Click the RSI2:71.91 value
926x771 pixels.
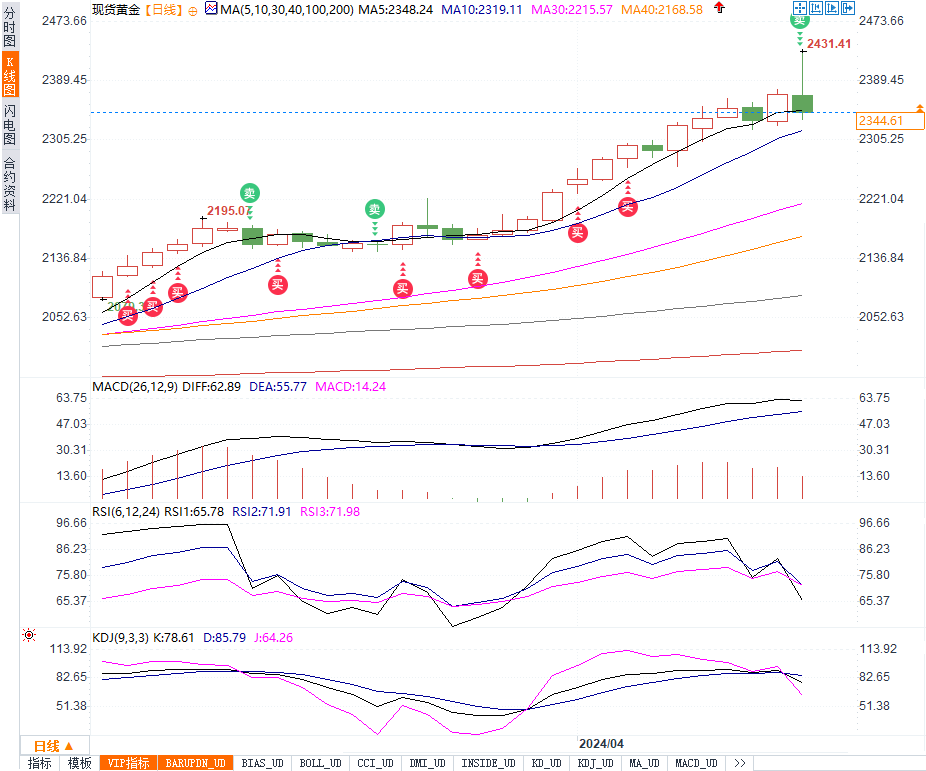(262, 512)
